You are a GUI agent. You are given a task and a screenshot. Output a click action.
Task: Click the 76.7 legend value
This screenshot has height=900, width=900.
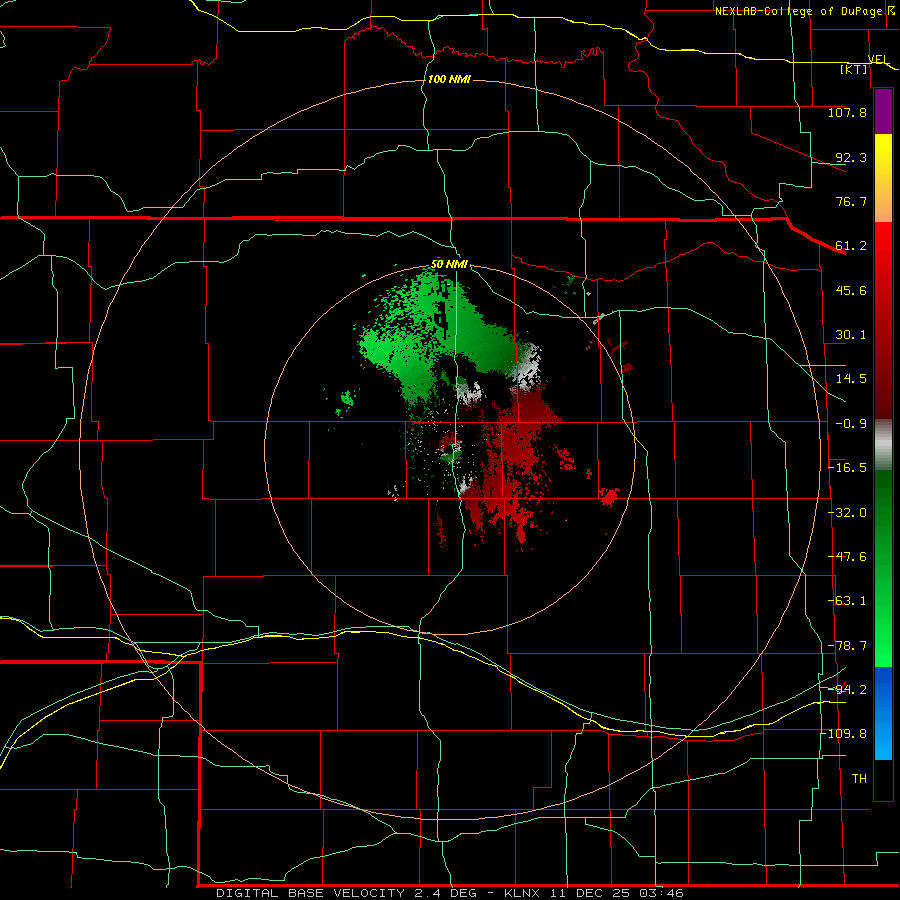point(851,201)
